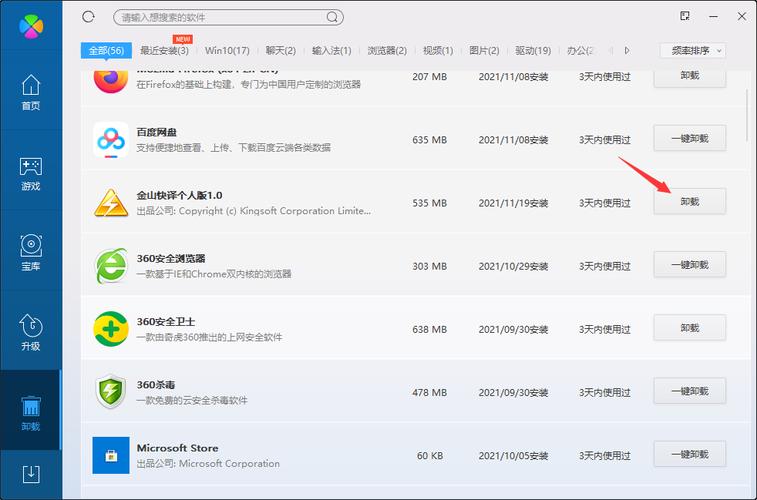Viewport: 757px width, 500px height.
Task: Focus the software search input field
Action: [228, 17]
